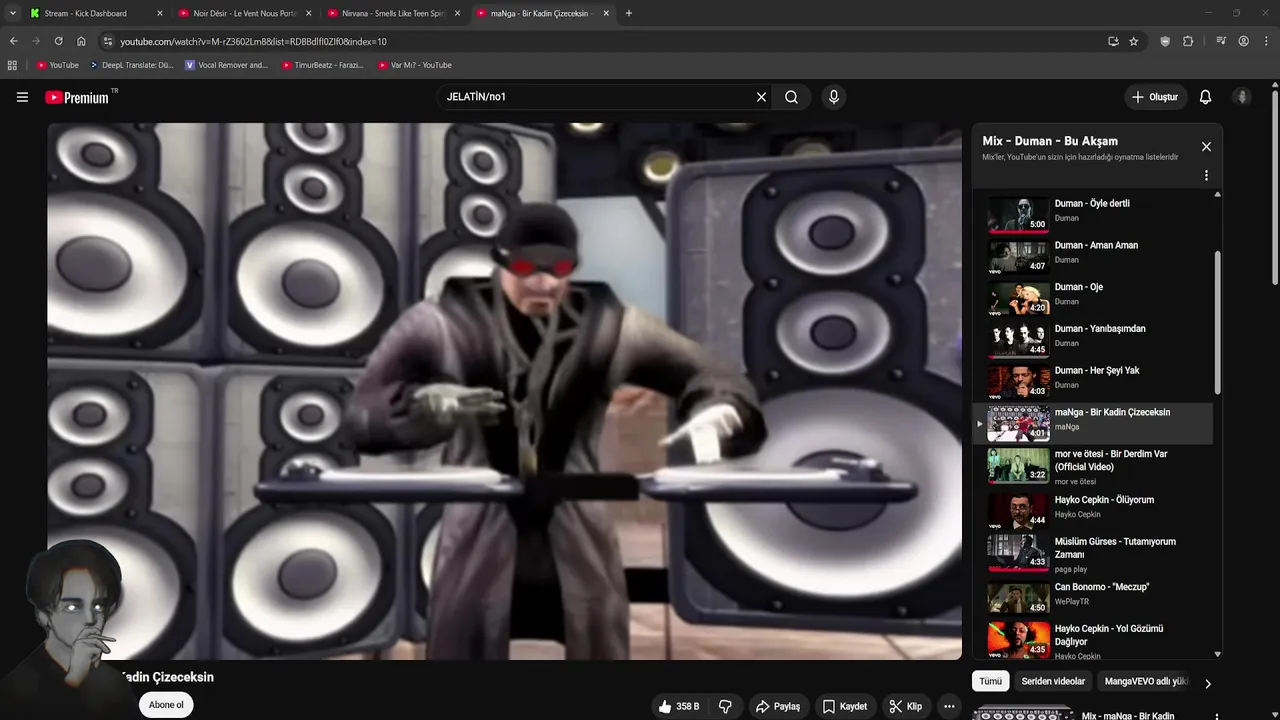Viewport: 1280px width, 720px height.
Task: Open the browser extensions puzzle icon
Action: tap(1188, 41)
